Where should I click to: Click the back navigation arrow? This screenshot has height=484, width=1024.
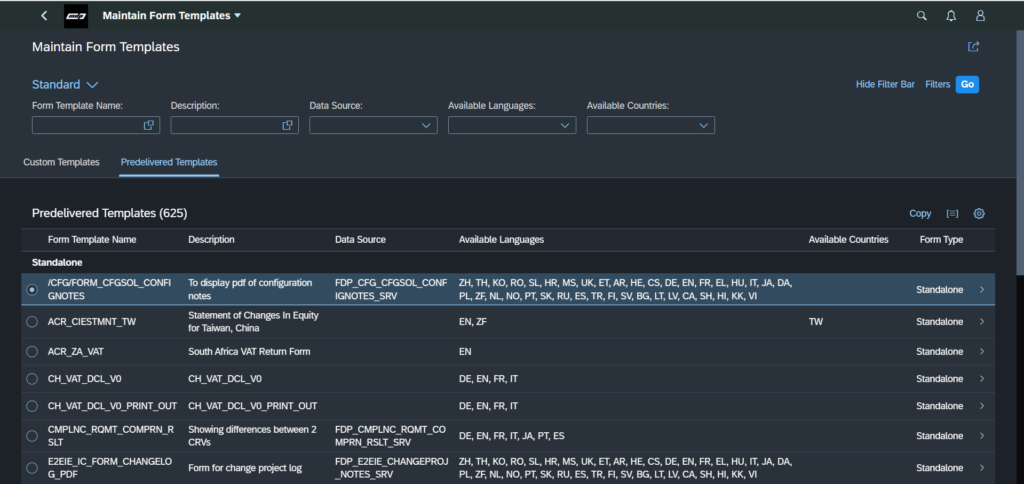point(44,16)
